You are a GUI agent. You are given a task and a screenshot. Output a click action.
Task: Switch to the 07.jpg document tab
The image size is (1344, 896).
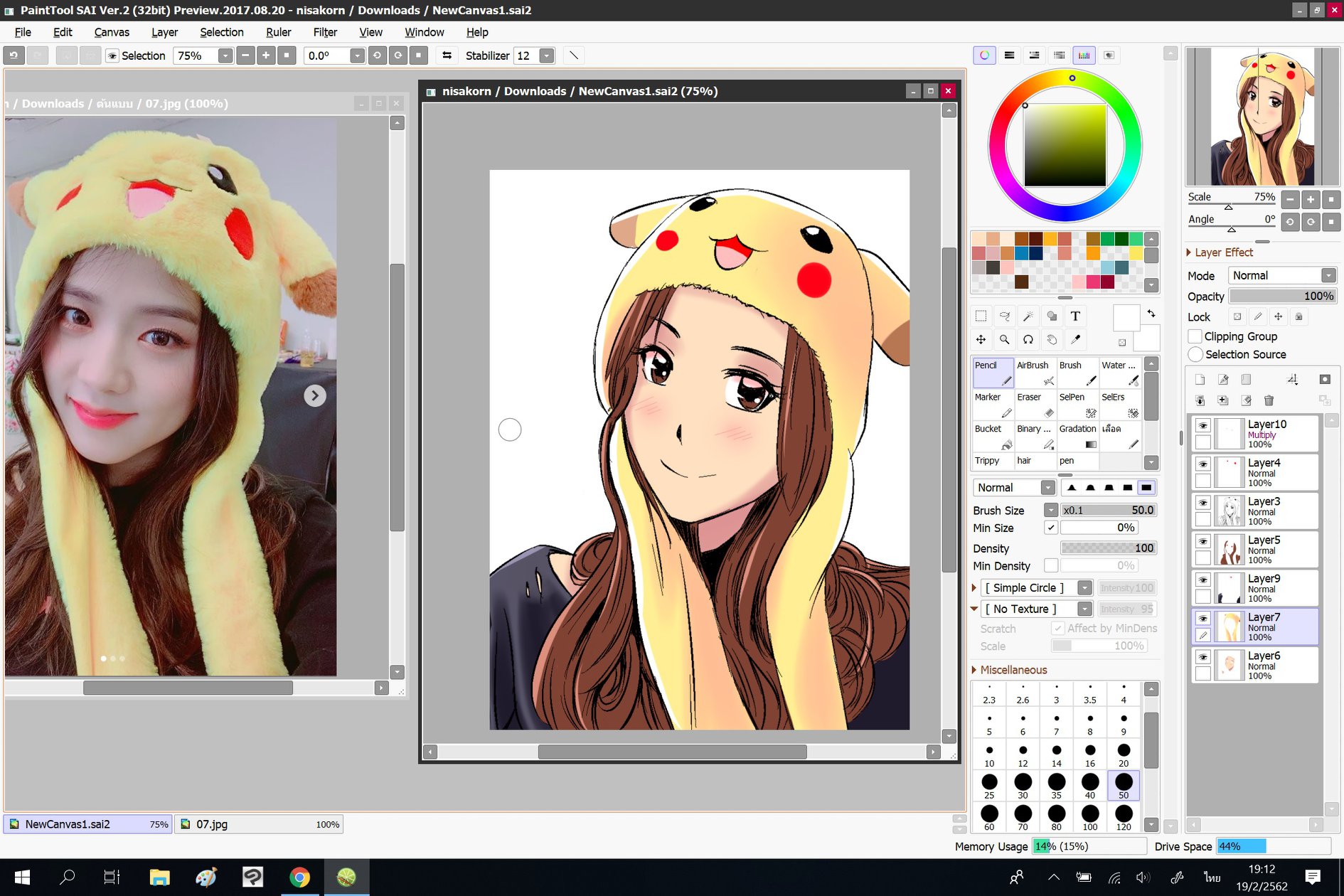pos(259,824)
